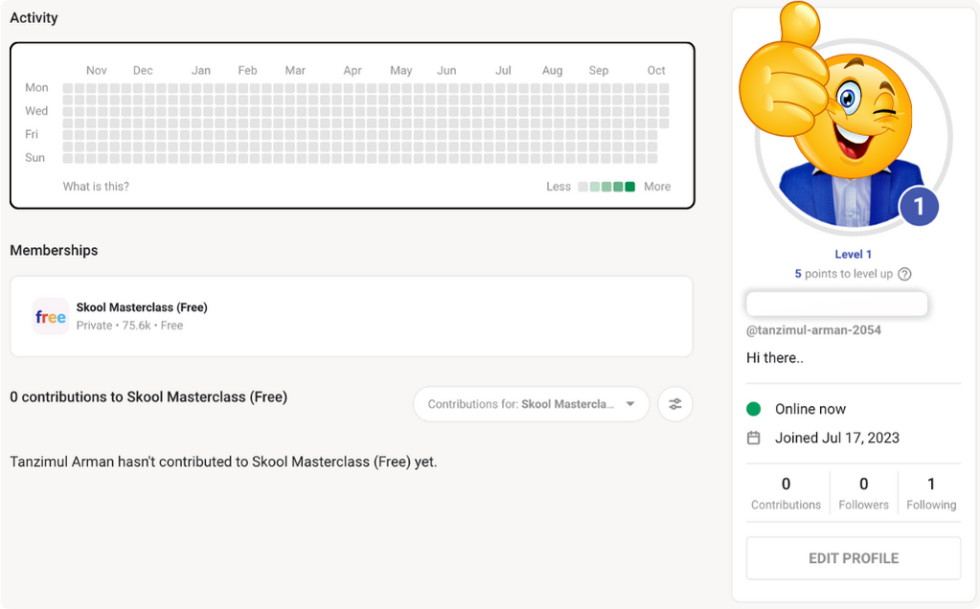Click the @tanzimul-arman-2054 username handle
This screenshot has width=980, height=609.
click(x=814, y=330)
